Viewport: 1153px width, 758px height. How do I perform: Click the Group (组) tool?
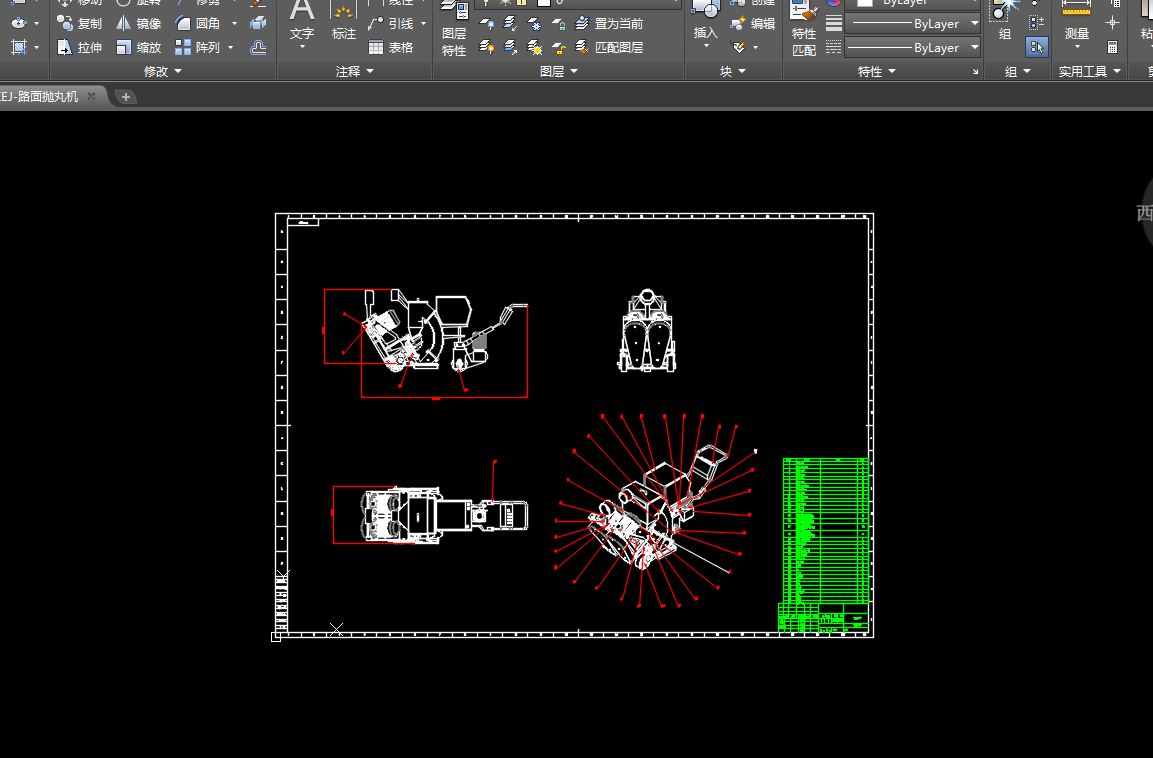pyautogui.click(x=1004, y=21)
